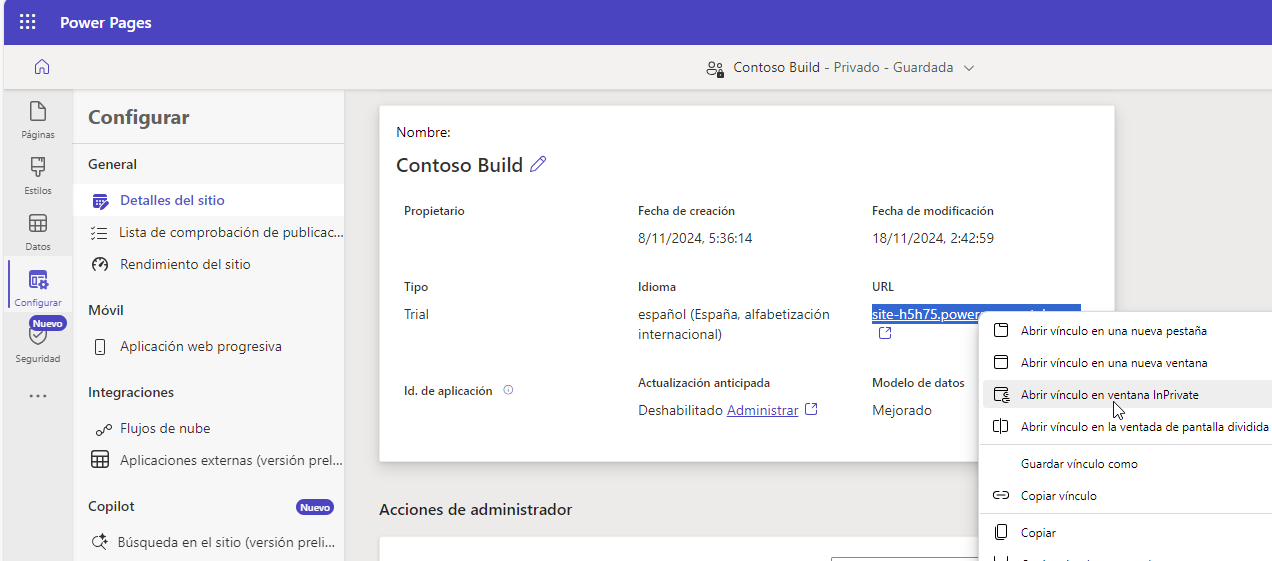1272x561 pixels.
Task: Click the site visibility people-lock icon
Action: pyautogui.click(x=714, y=68)
